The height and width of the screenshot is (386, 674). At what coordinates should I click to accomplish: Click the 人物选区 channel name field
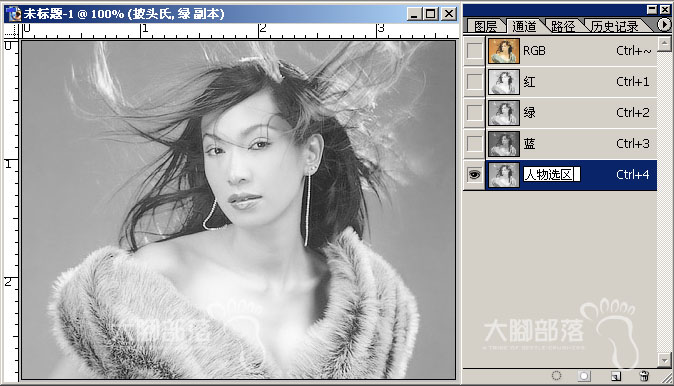coord(551,175)
